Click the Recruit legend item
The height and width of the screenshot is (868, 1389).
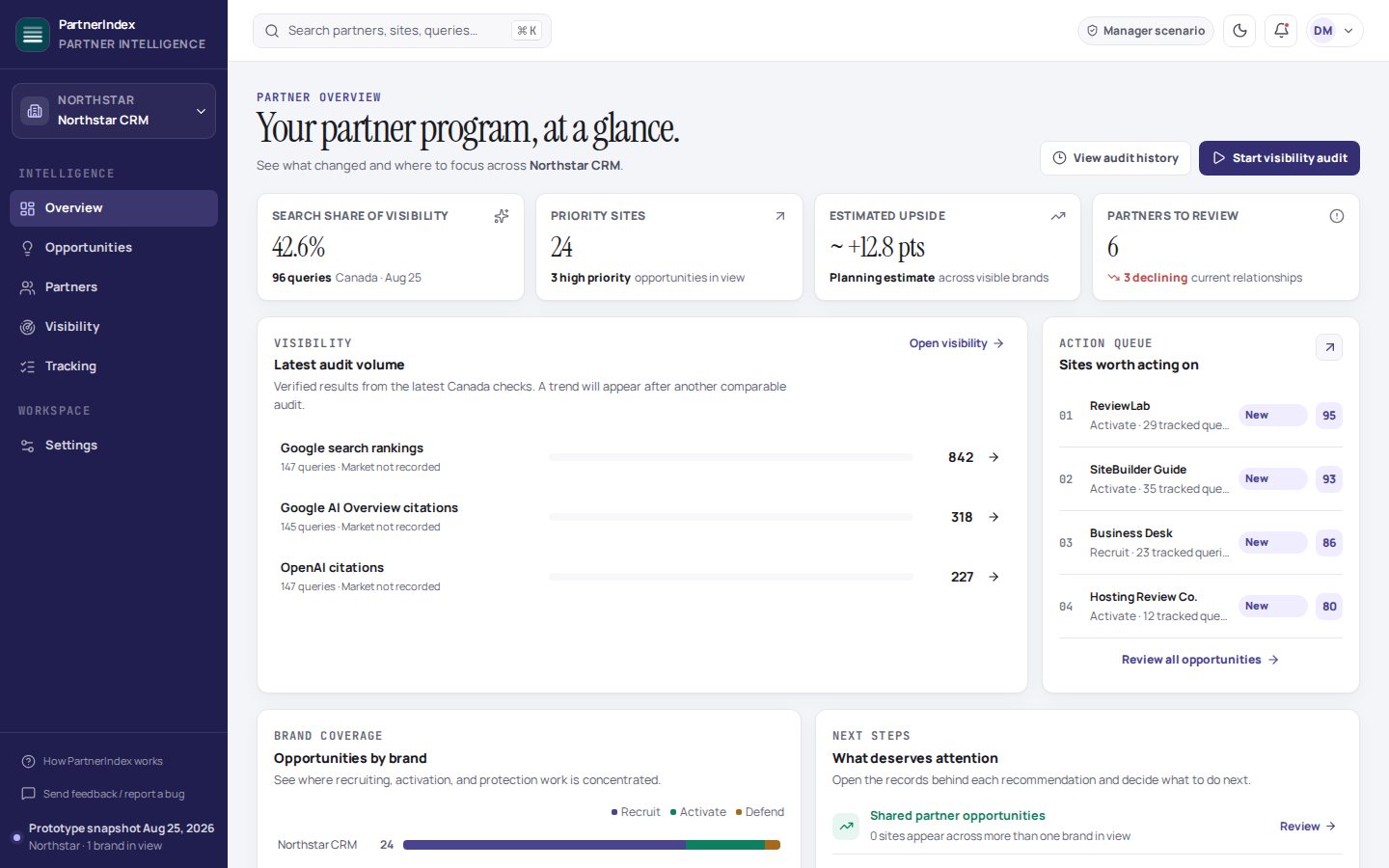636,812
